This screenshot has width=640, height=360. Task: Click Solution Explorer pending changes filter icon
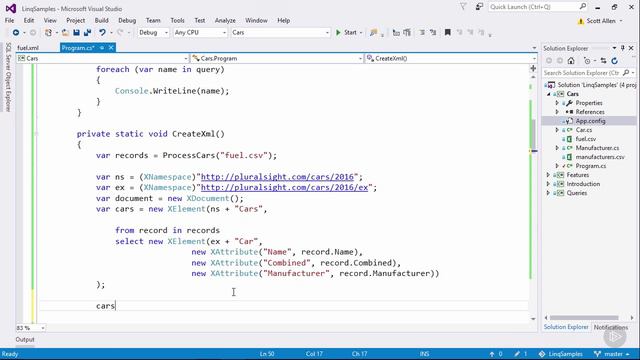point(587,61)
